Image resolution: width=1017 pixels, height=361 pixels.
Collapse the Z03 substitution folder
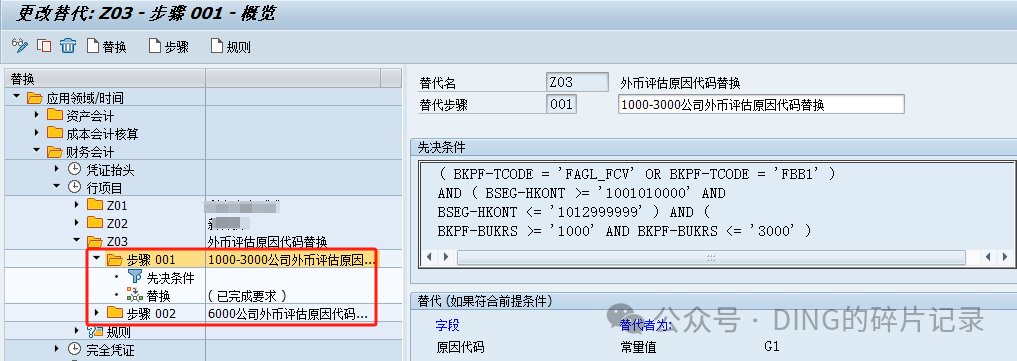coord(77,241)
